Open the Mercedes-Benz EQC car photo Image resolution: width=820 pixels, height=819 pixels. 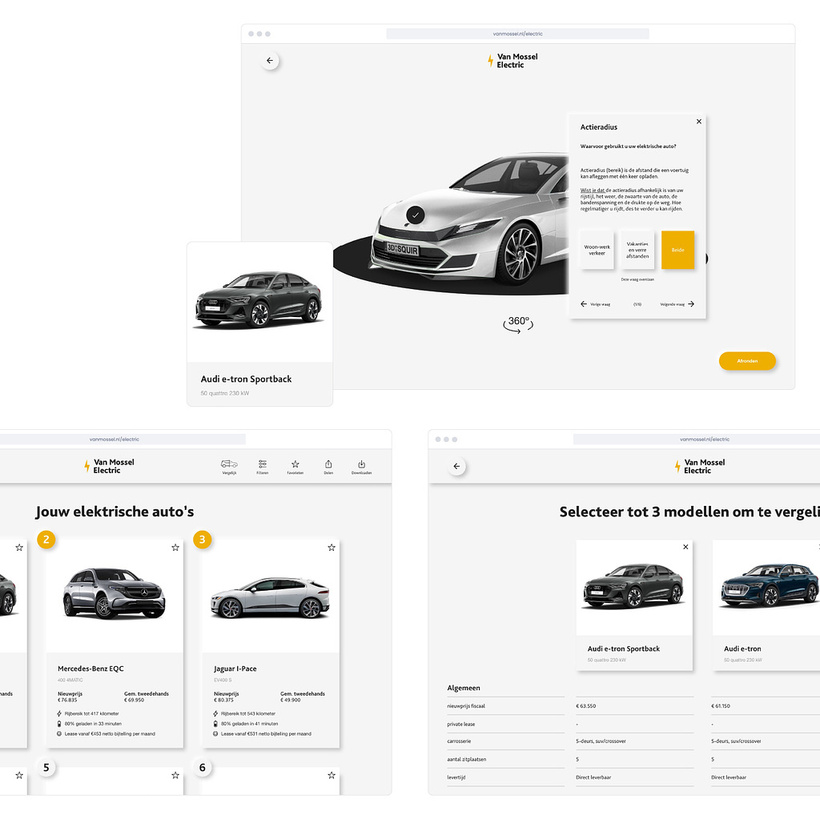click(x=114, y=594)
